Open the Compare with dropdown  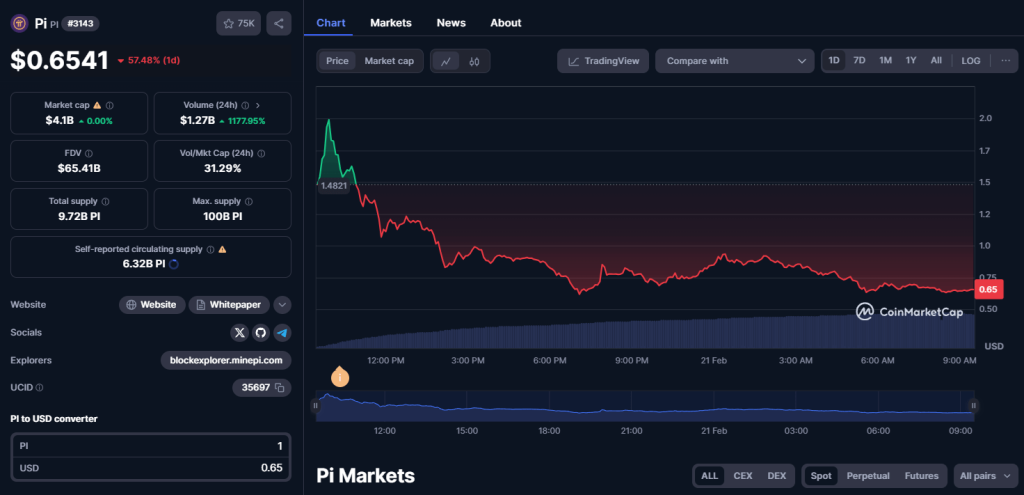click(x=735, y=61)
